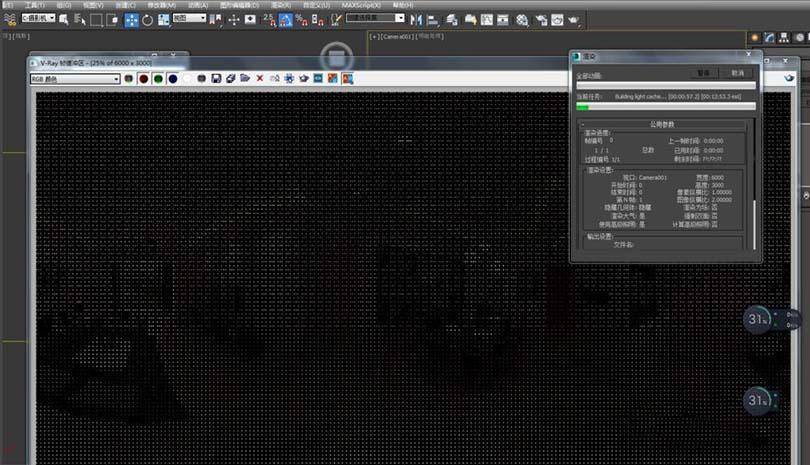Image resolution: width=810 pixels, height=465 pixels.
Task: Open the RGB color channel dropdown
Action: (x=75, y=79)
